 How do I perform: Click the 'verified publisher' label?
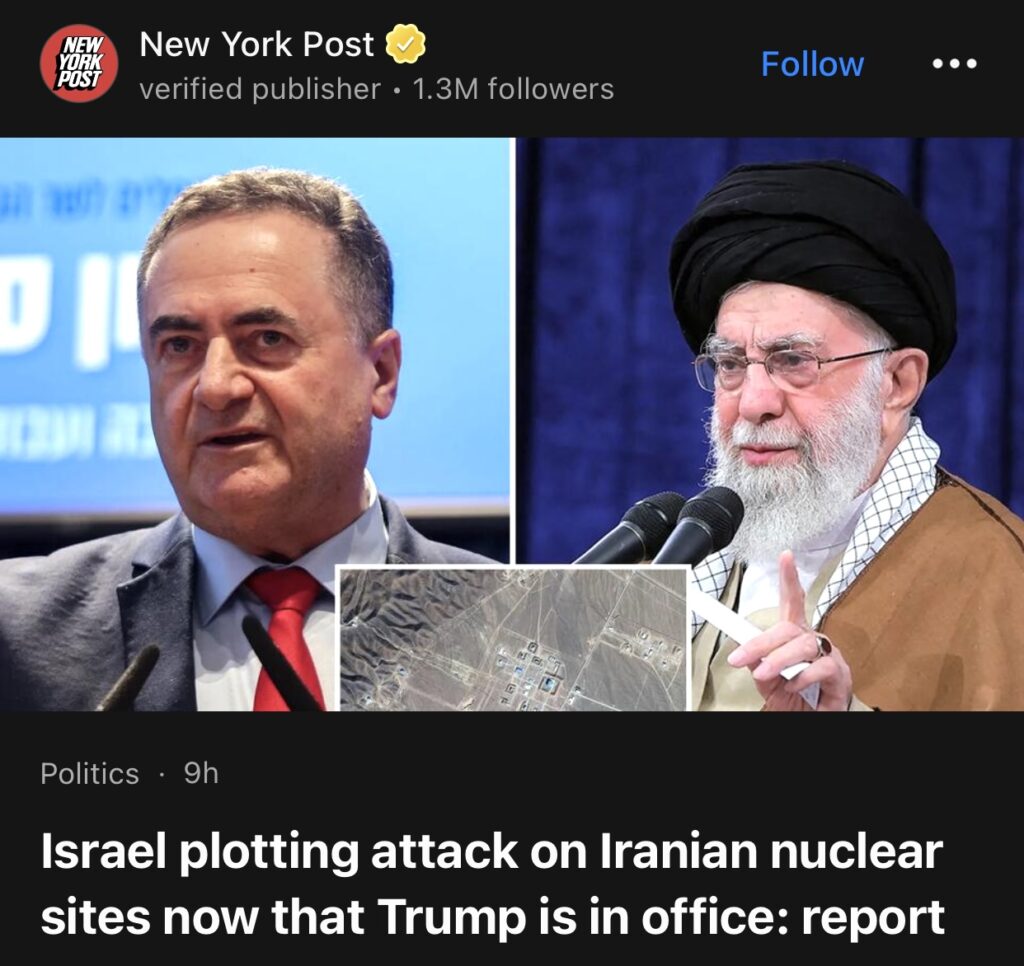[x=260, y=89]
